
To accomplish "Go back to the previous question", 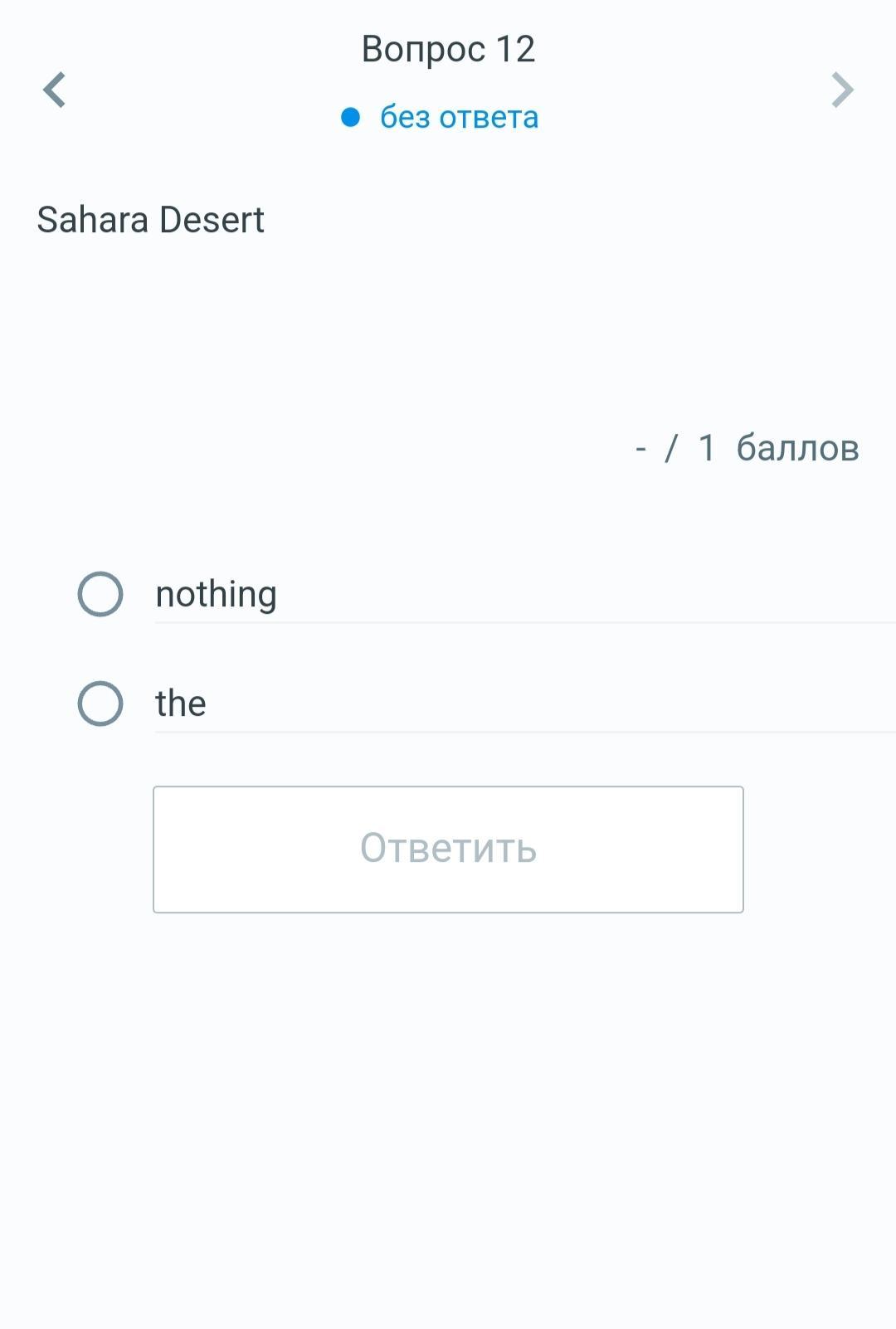I will click(x=55, y=90).
